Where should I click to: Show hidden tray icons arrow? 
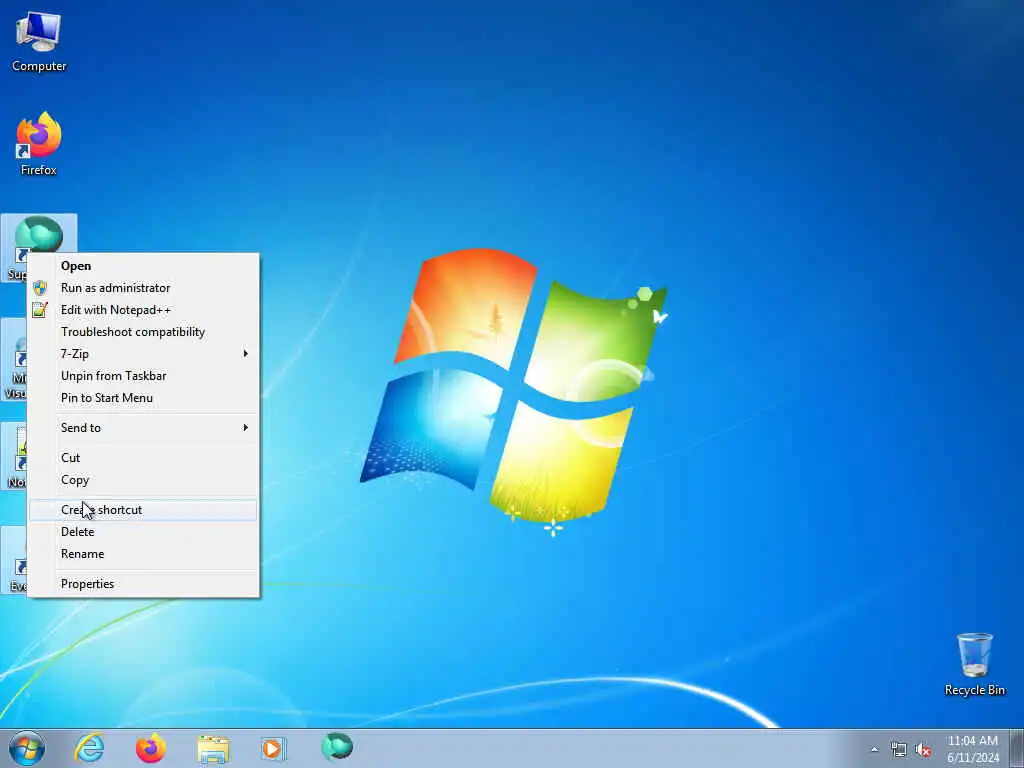(x=874, y=750)
